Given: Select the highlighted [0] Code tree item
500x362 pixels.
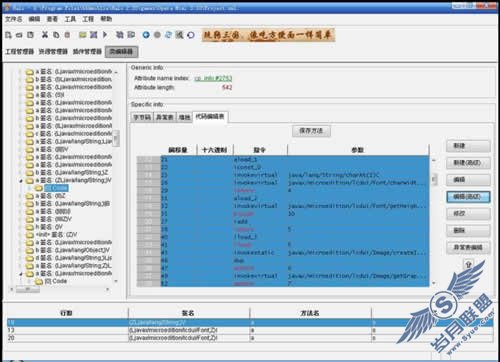Looking at the screenshot, I should click(x=56, y=188).
